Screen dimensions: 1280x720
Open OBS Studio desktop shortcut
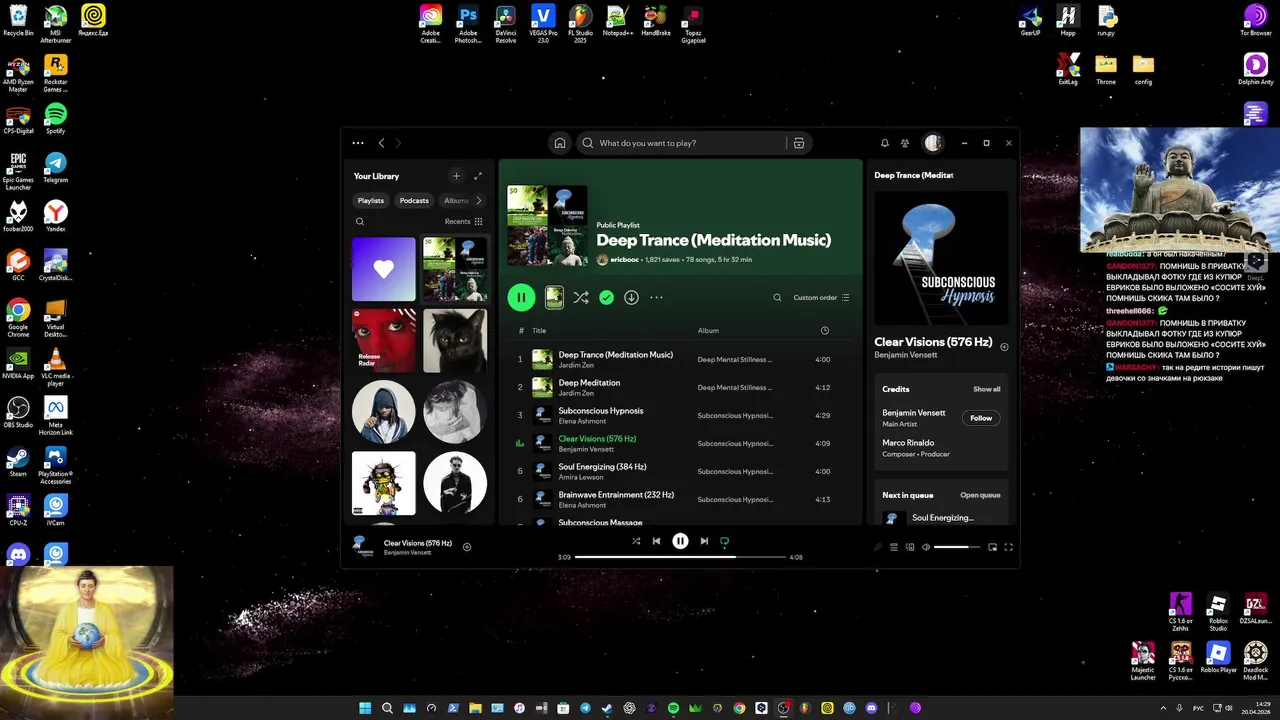pyautogui.click(x=18, y=412)
